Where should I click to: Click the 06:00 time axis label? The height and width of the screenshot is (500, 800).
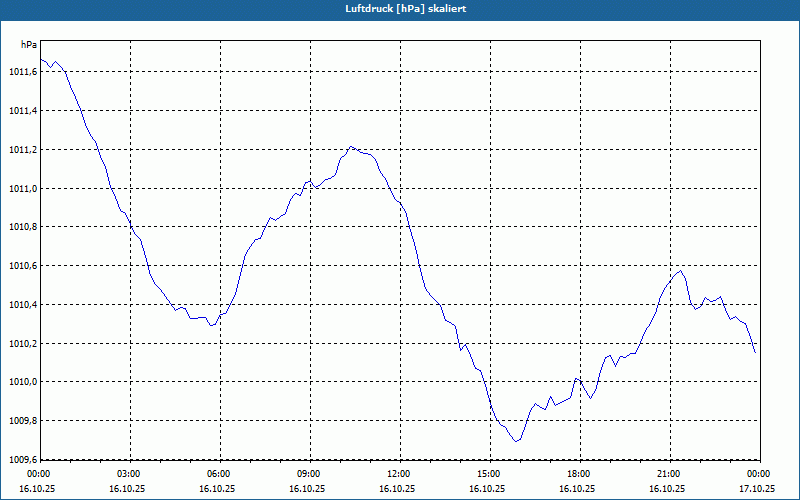coord(218,474)
